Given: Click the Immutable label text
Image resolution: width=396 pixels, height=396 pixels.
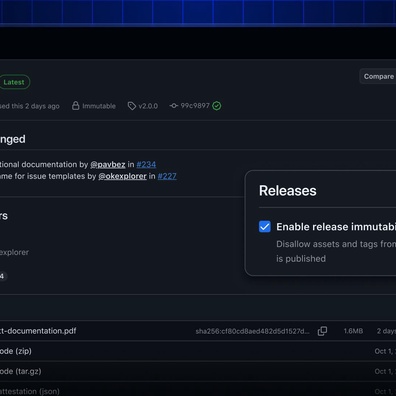Looking at the screenshot, I should (x=99, y=106).
